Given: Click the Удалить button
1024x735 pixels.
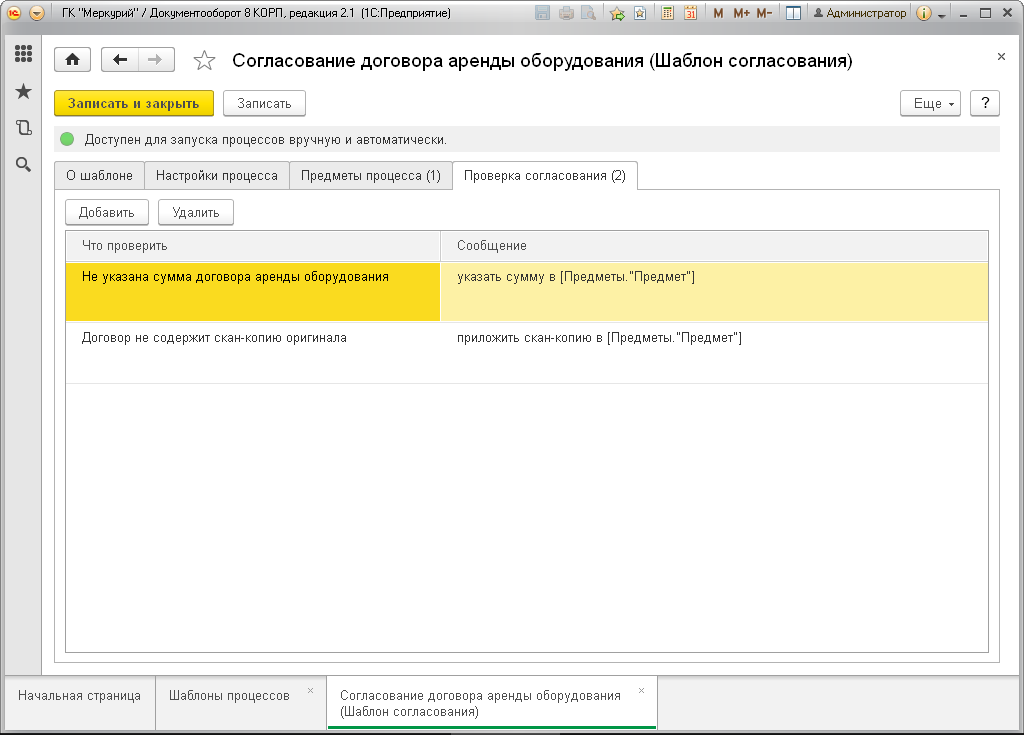Looking at the screenshot, I should [196, 212].
